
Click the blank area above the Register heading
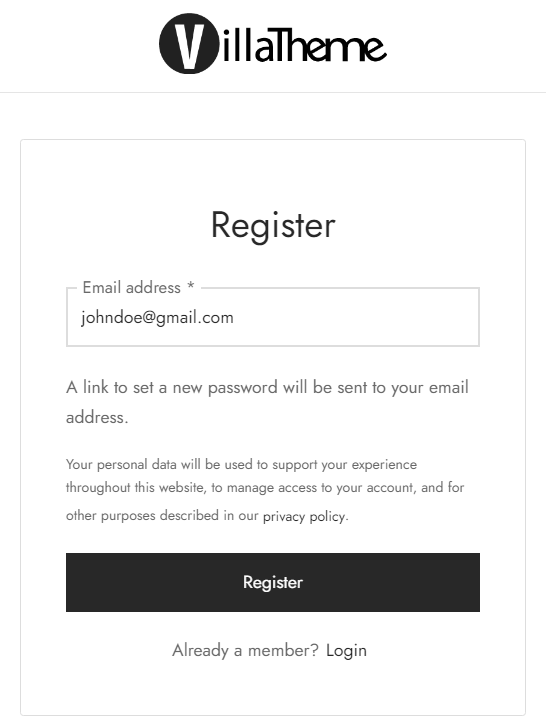273,172
